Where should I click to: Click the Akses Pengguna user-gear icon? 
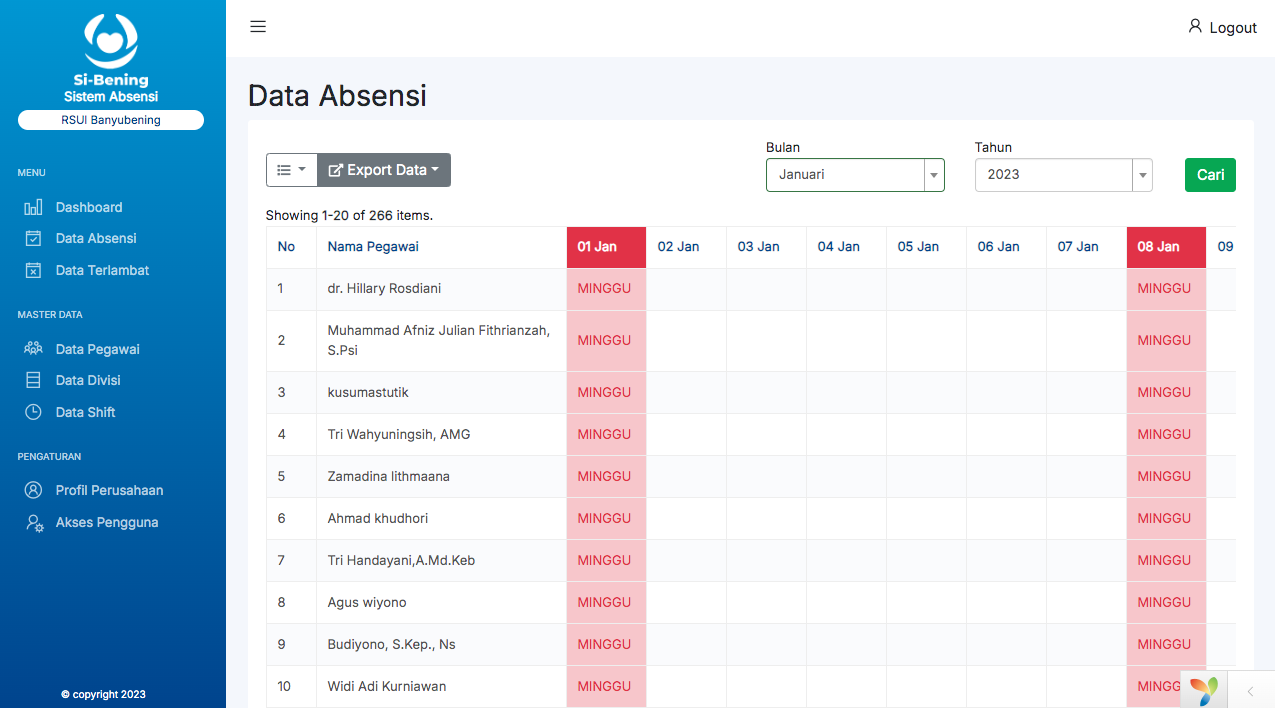(x=34, y=522)
